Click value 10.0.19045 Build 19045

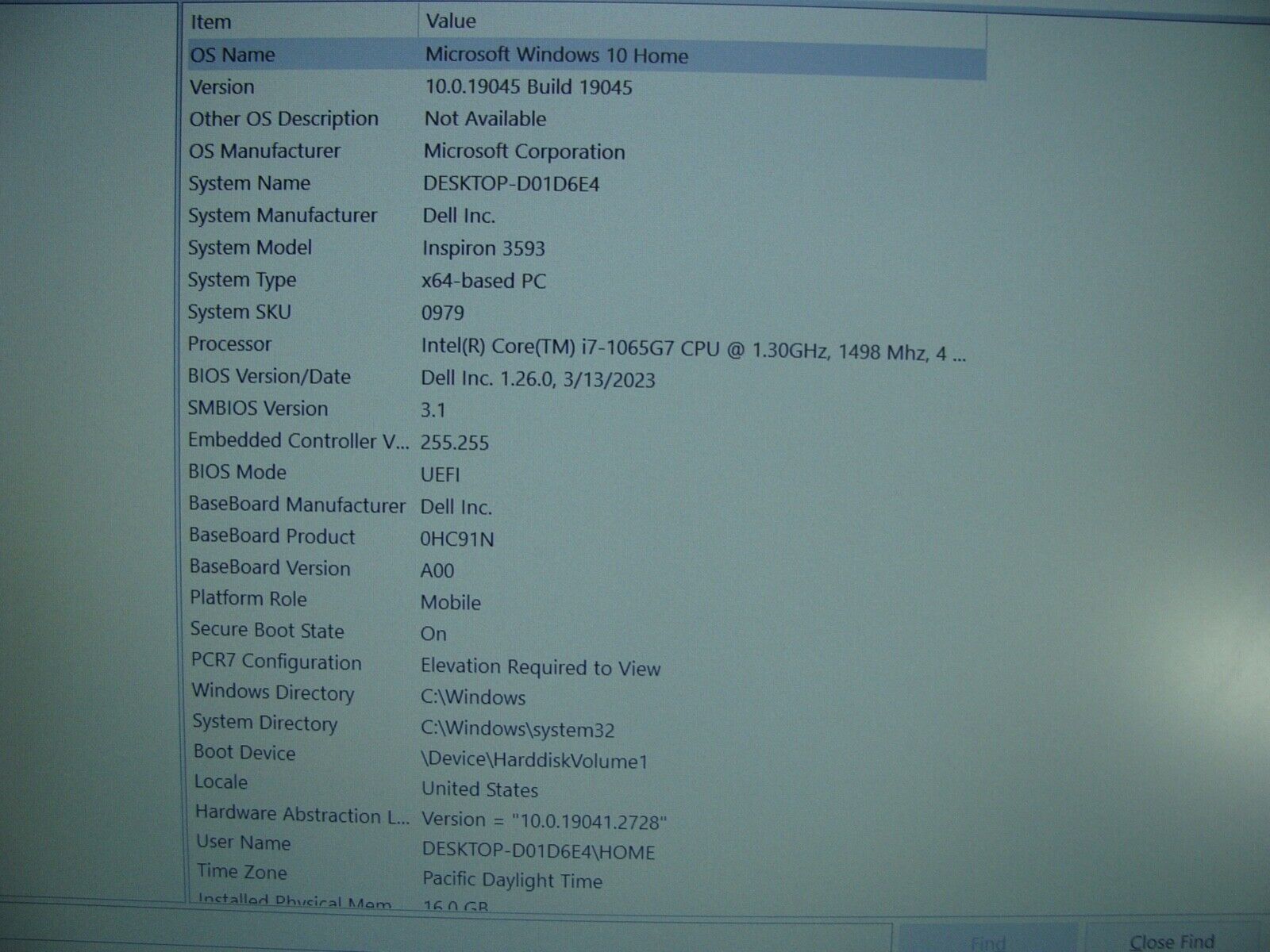[x=529, y=87]
